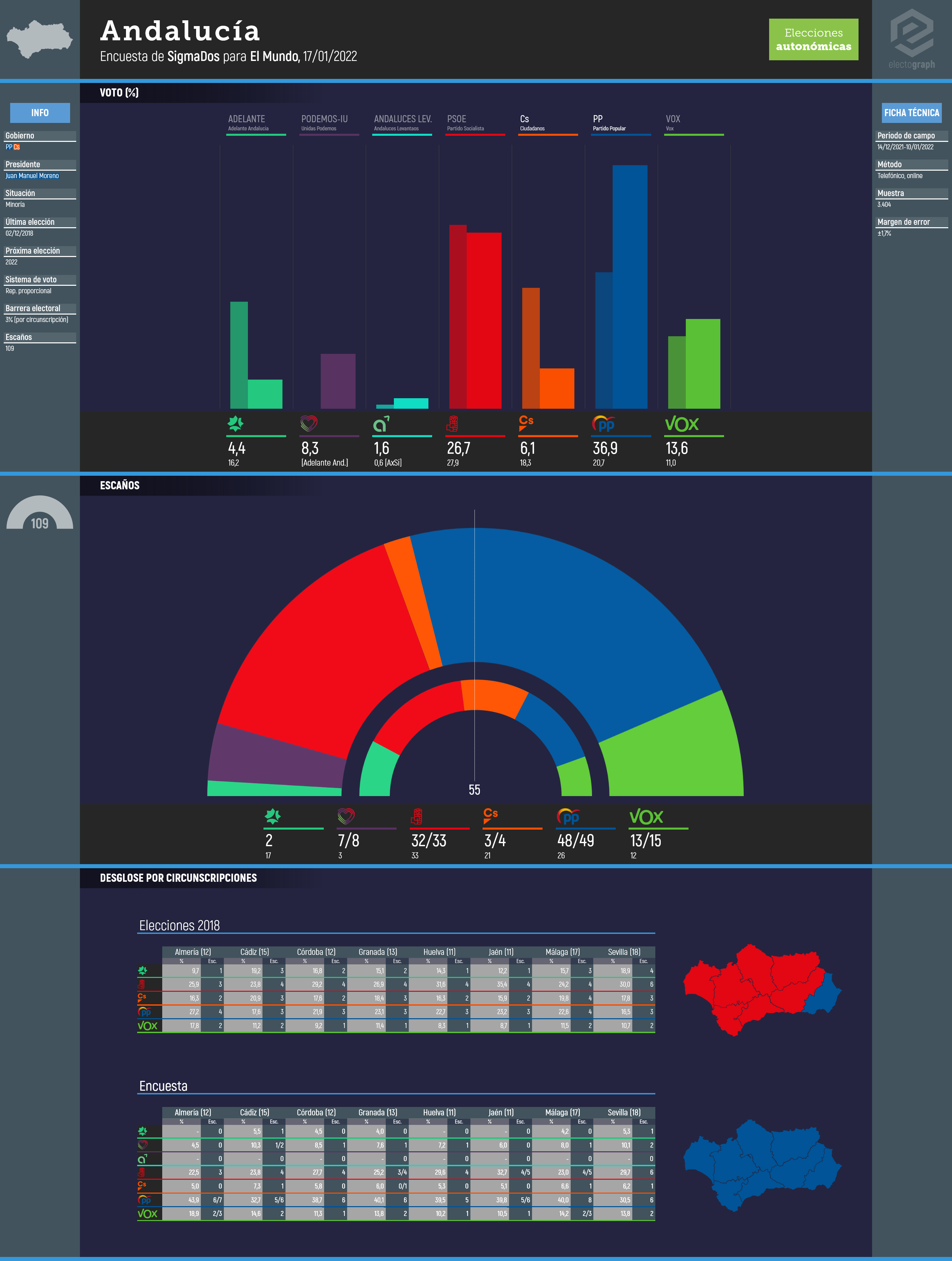This screenshot has height=1261, width=952.
Task: Click the Adelante Andalucía logo in seats legend
Action: tap(273, 816)
